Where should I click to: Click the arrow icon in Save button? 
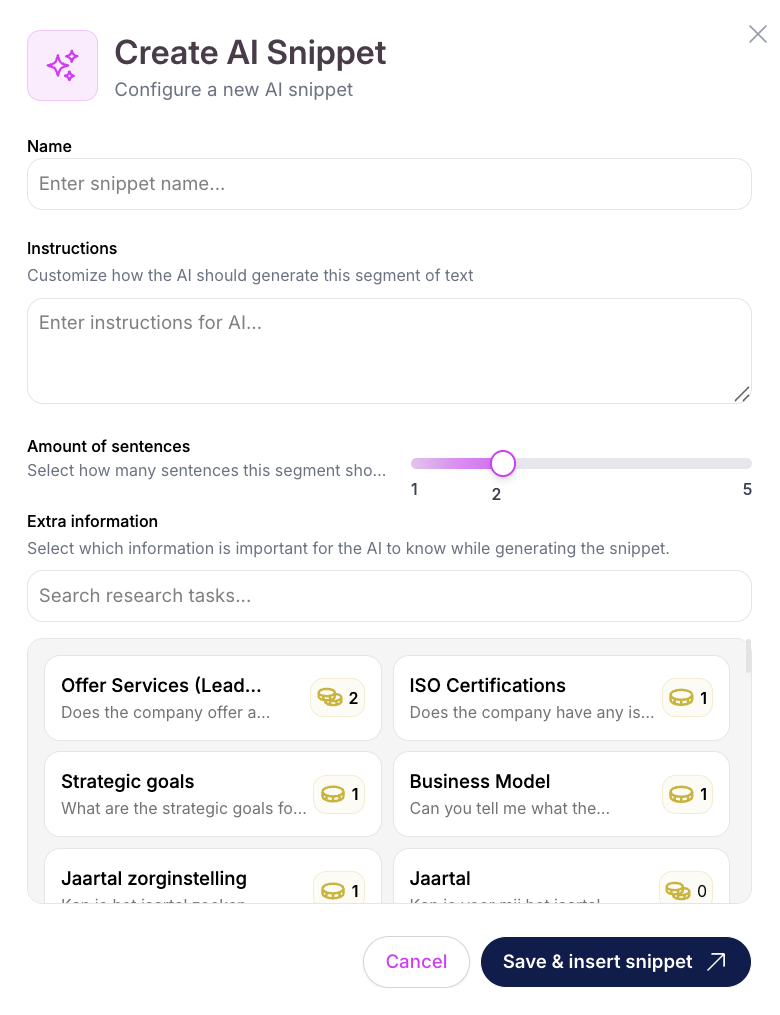(x=716, y=961)
